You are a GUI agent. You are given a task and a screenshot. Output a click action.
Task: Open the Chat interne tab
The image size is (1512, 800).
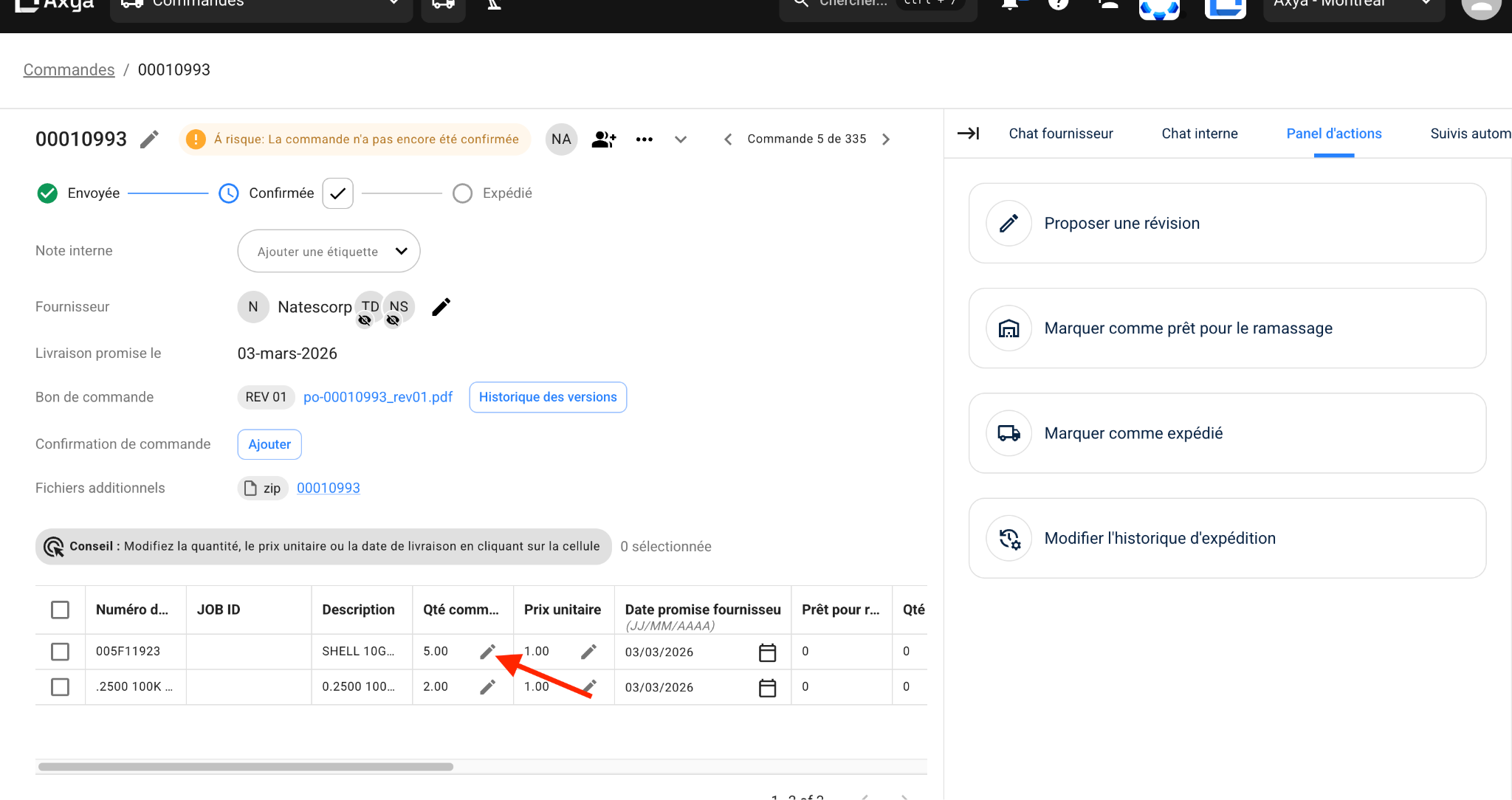coord(1199,134)
